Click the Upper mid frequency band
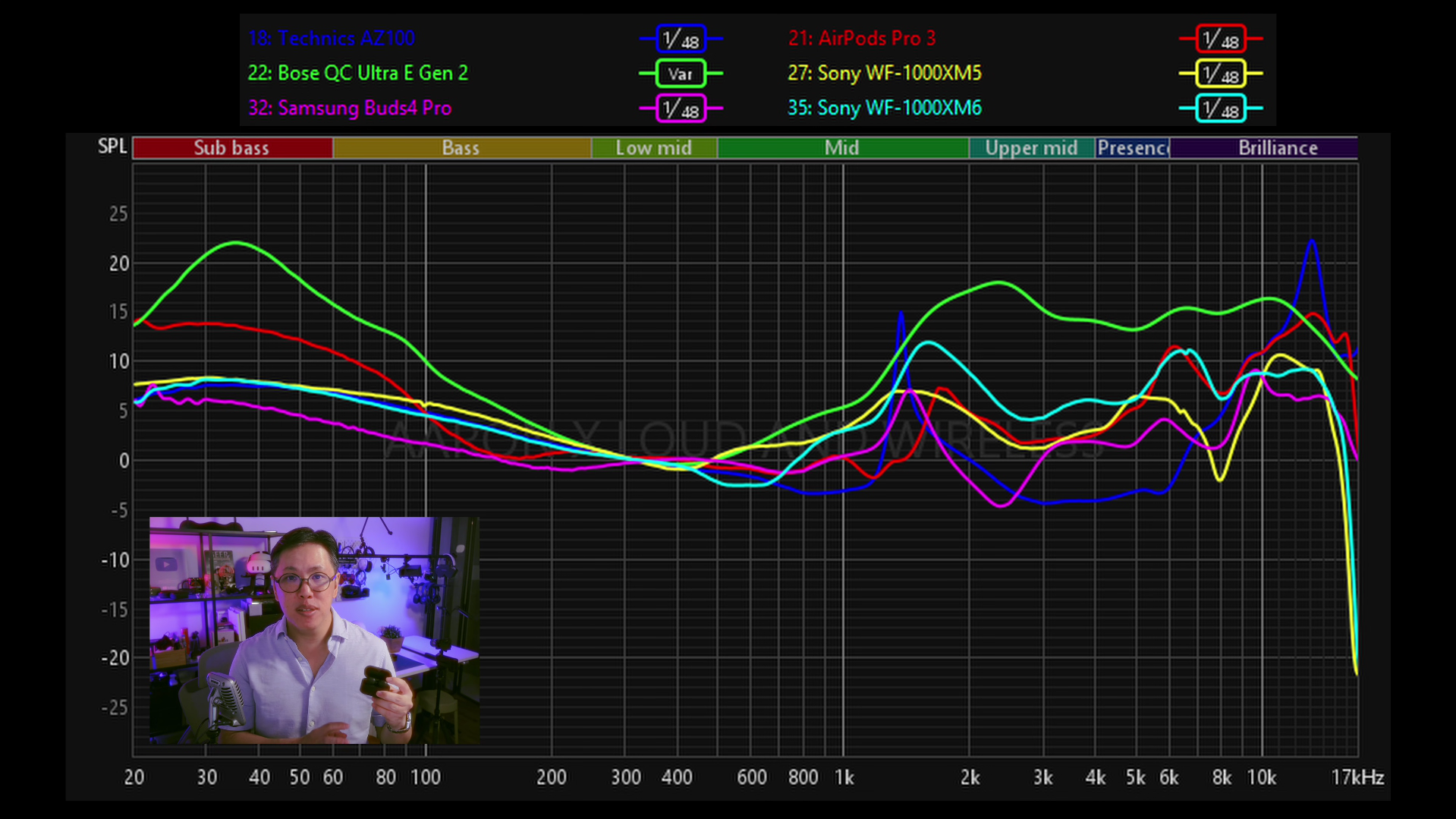The image size is (1456, 819). coord(1032,148)
